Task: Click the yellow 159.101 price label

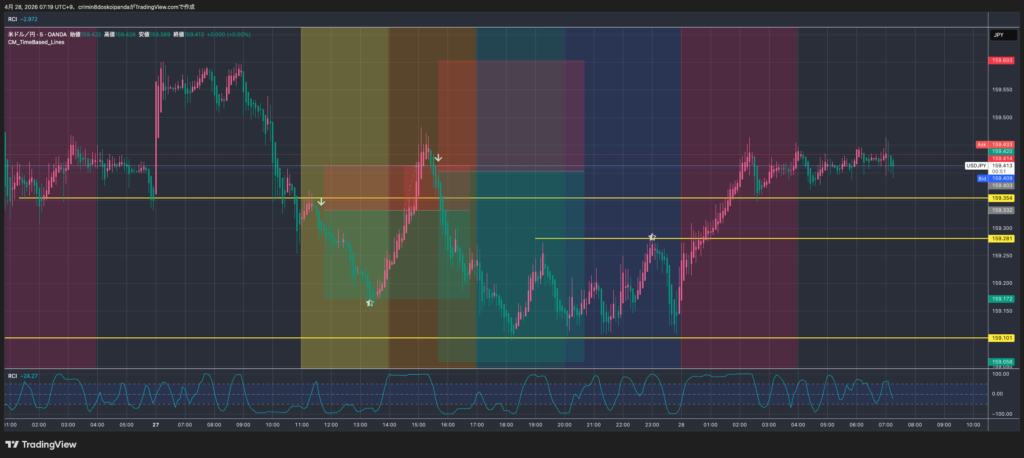Action: pos(1001,338)
